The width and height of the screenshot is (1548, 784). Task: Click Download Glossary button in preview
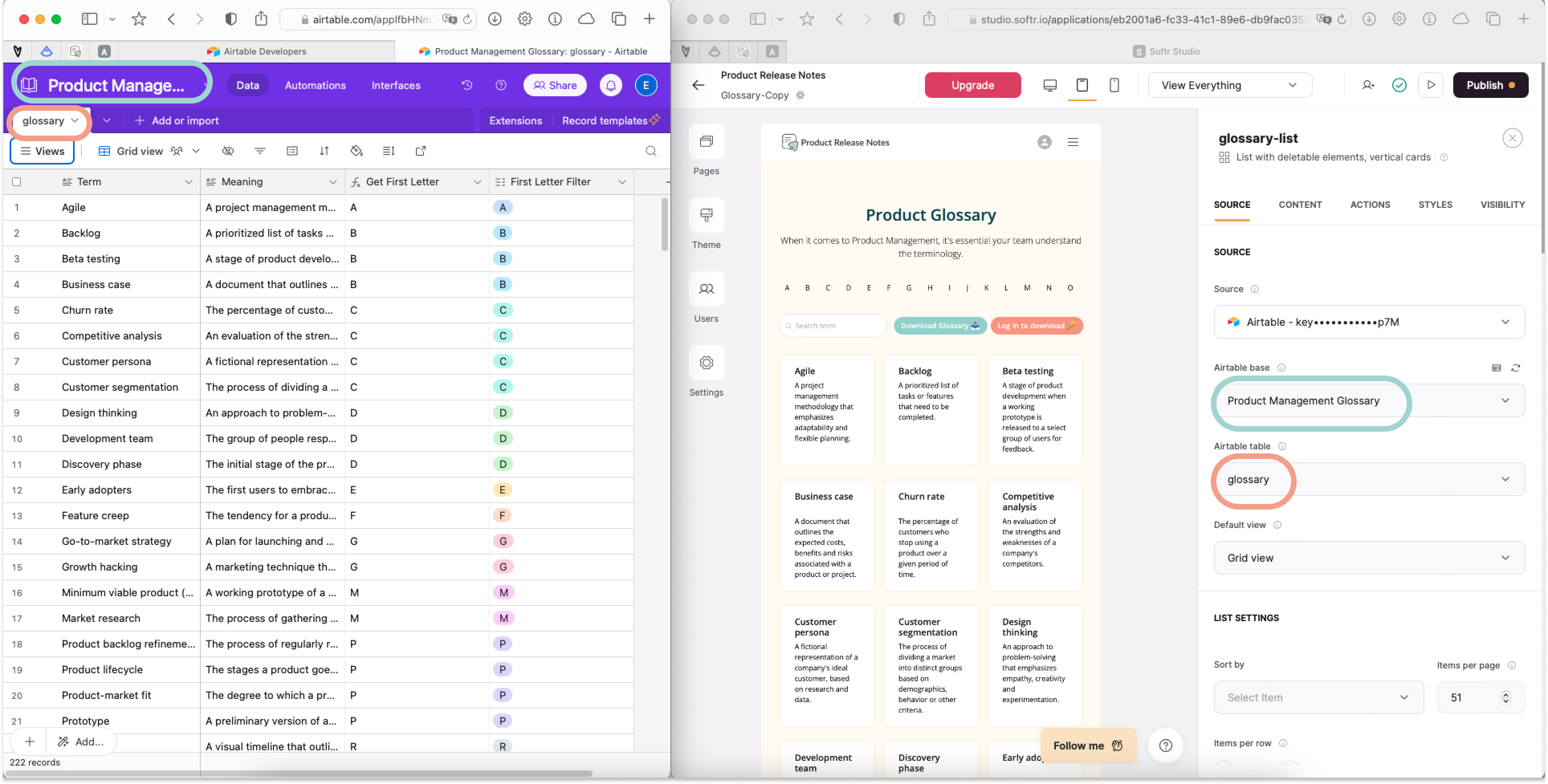940,326
